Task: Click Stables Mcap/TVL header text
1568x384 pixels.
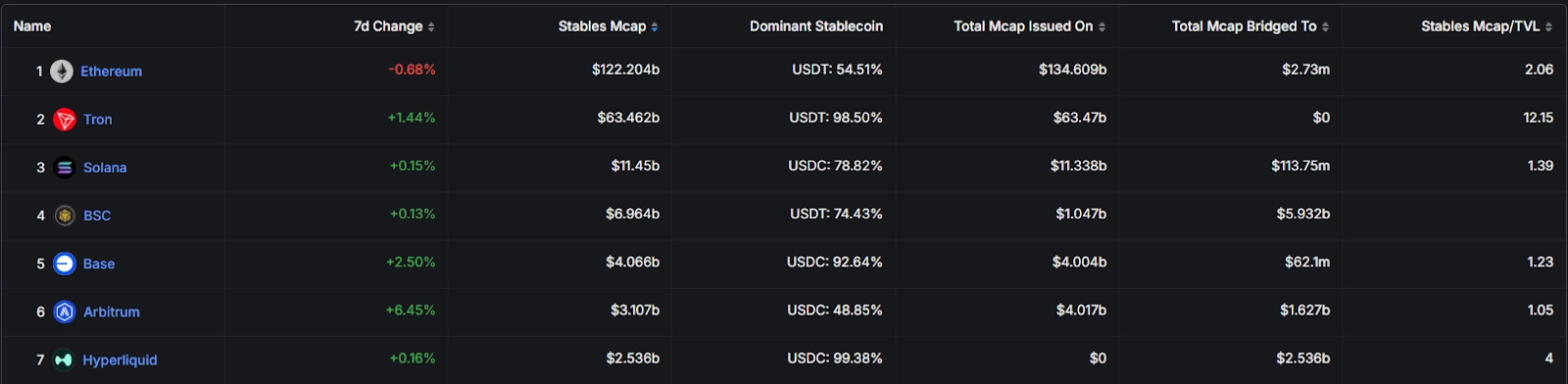Action: point(1481,26)
